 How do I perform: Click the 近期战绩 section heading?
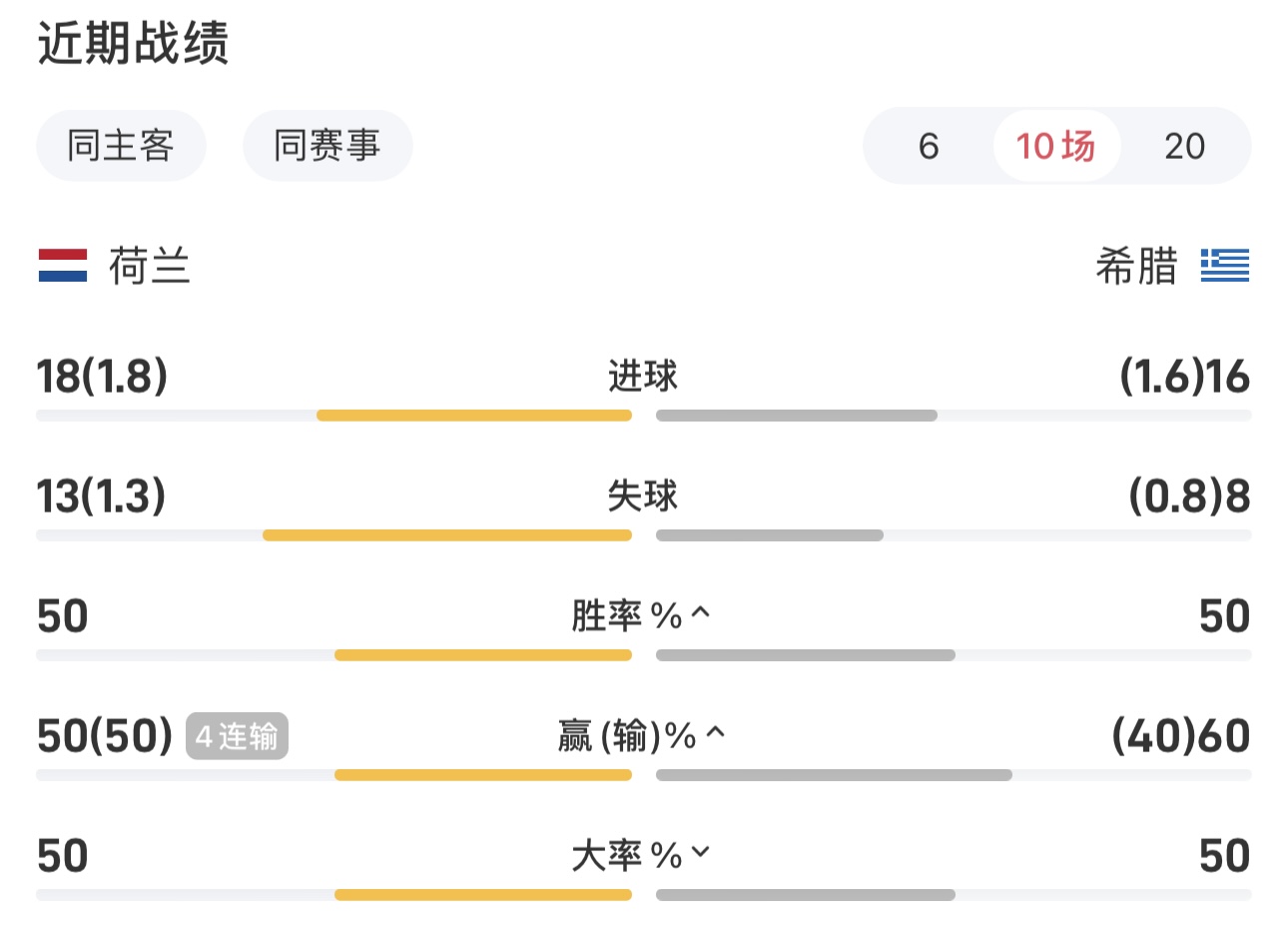134,44
